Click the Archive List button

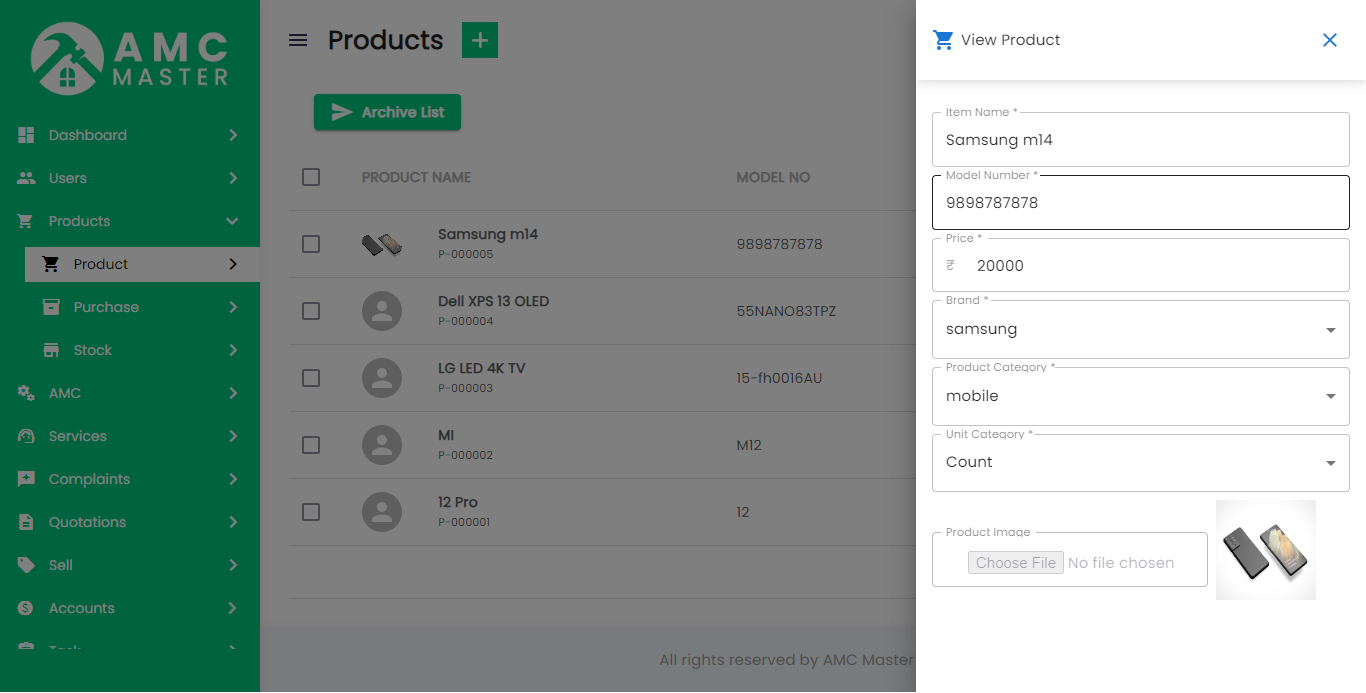387,112
